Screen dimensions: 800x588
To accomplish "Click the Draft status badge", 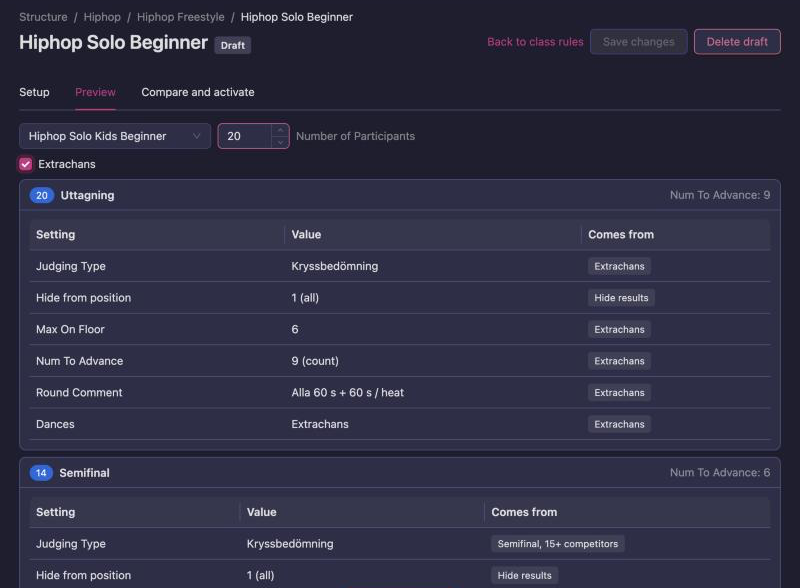I will (x=233, y=45).
